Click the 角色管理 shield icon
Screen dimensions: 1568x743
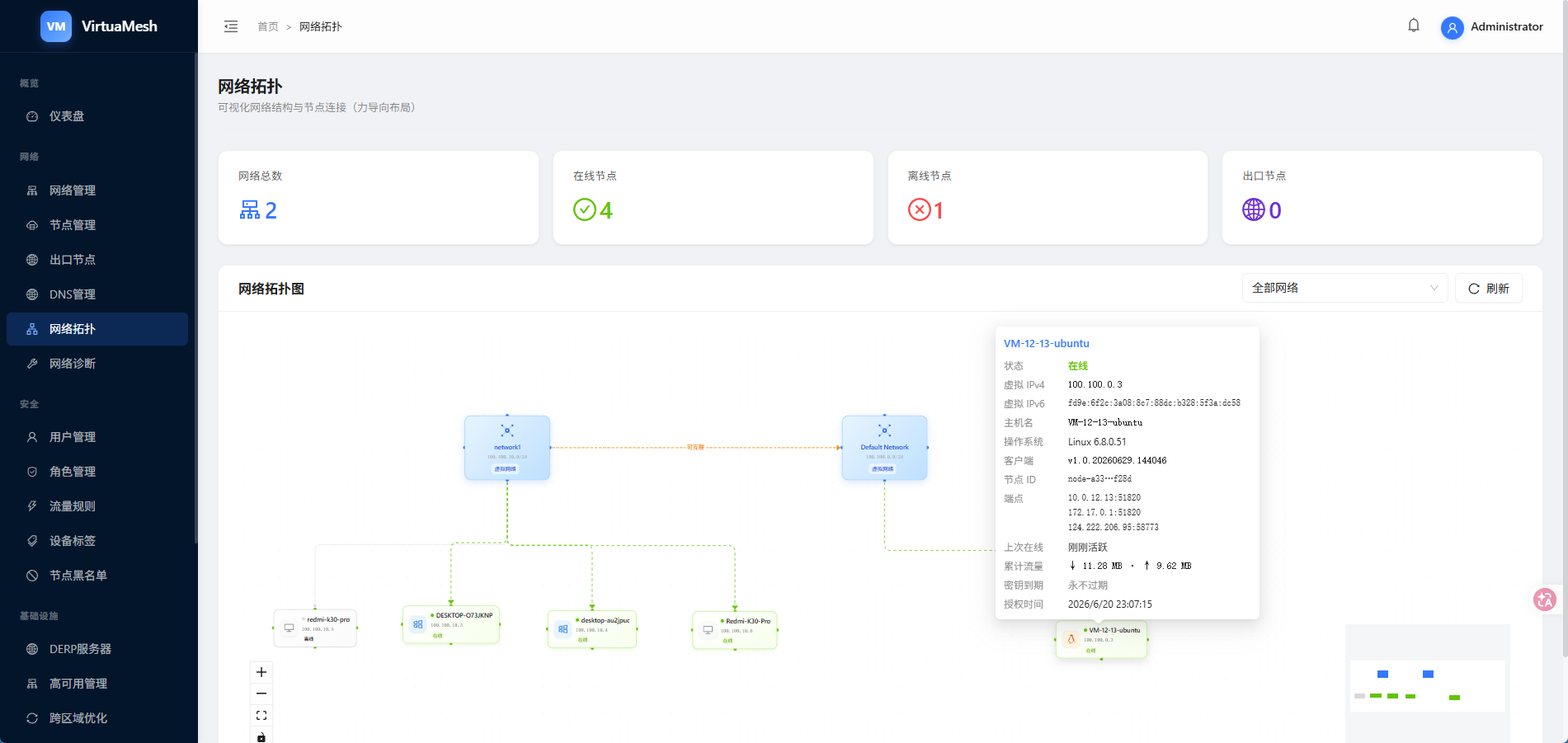32,472
